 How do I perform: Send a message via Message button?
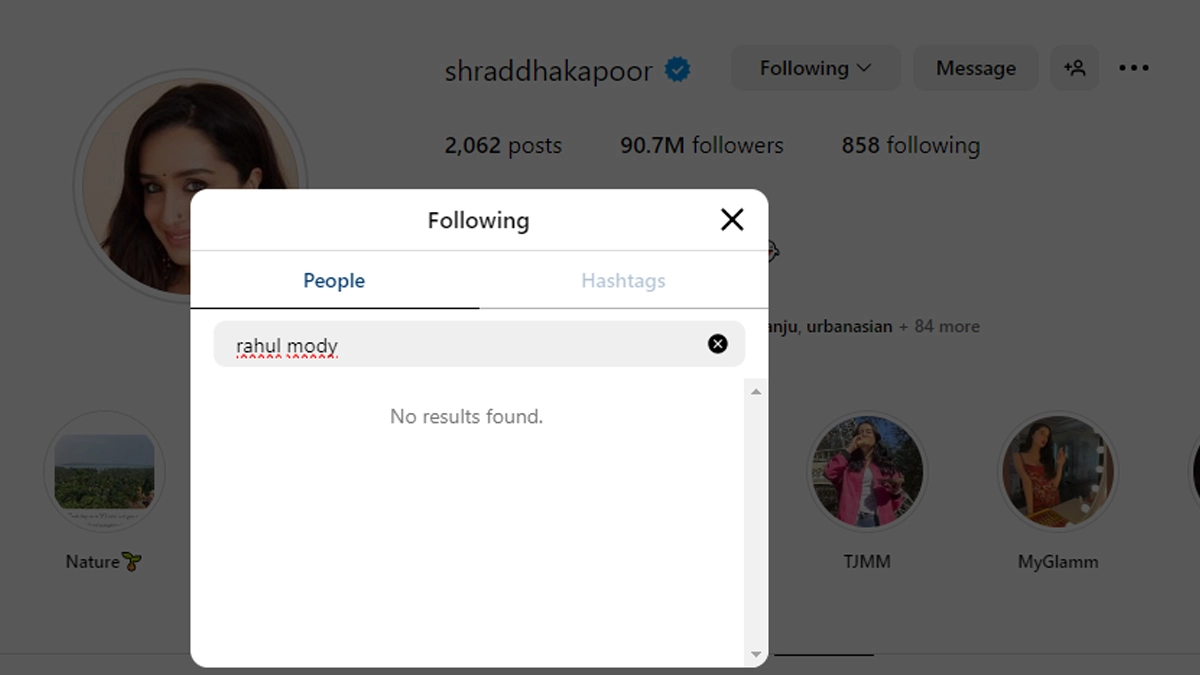(976, 68)
